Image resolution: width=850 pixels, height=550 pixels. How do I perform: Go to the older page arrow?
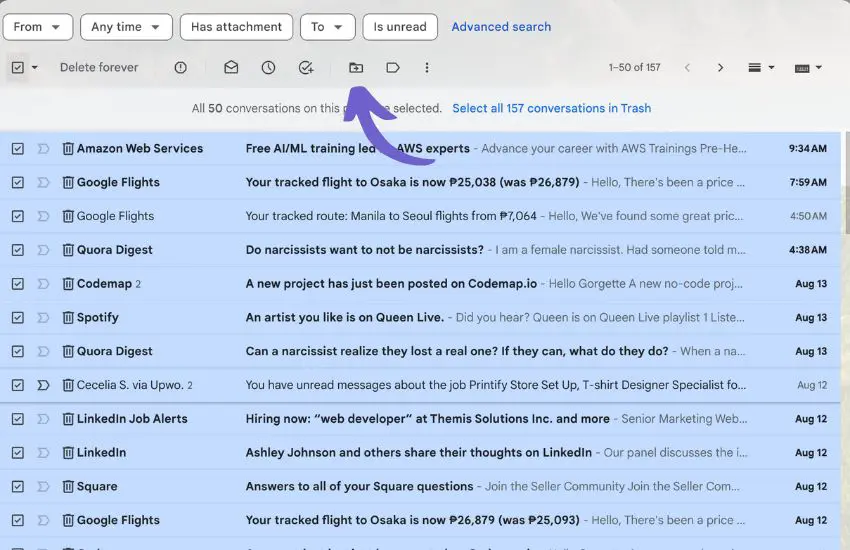click(720, 67)
